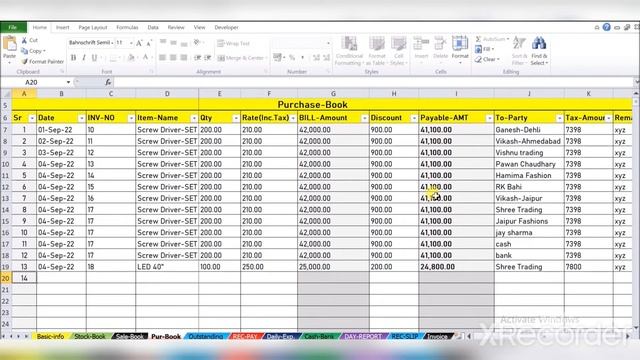This screenshot has height=360, width=640.
Task: Open the Discount column filter dropdown
Action: pos(413,118)
